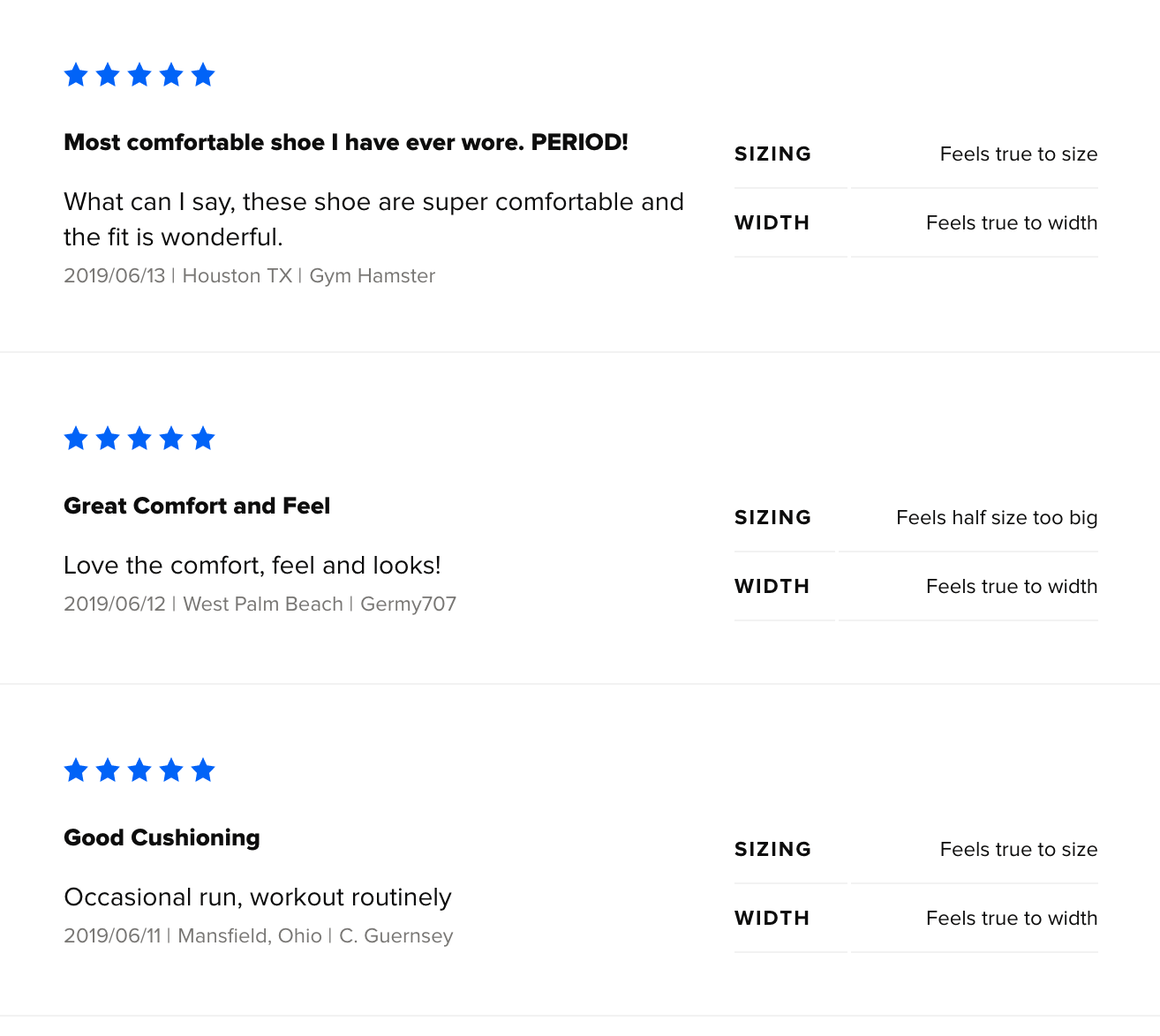
Task: Click West Palm Beach location text
Action: 262,604
